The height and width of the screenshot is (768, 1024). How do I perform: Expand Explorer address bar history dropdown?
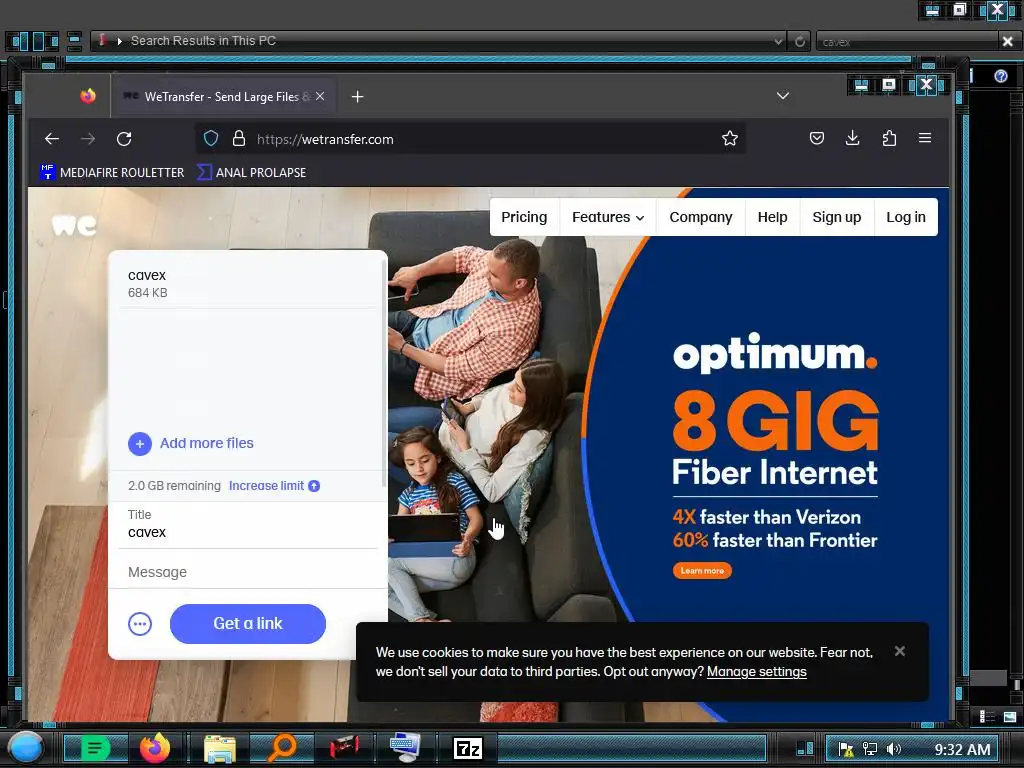click(778, 41)
